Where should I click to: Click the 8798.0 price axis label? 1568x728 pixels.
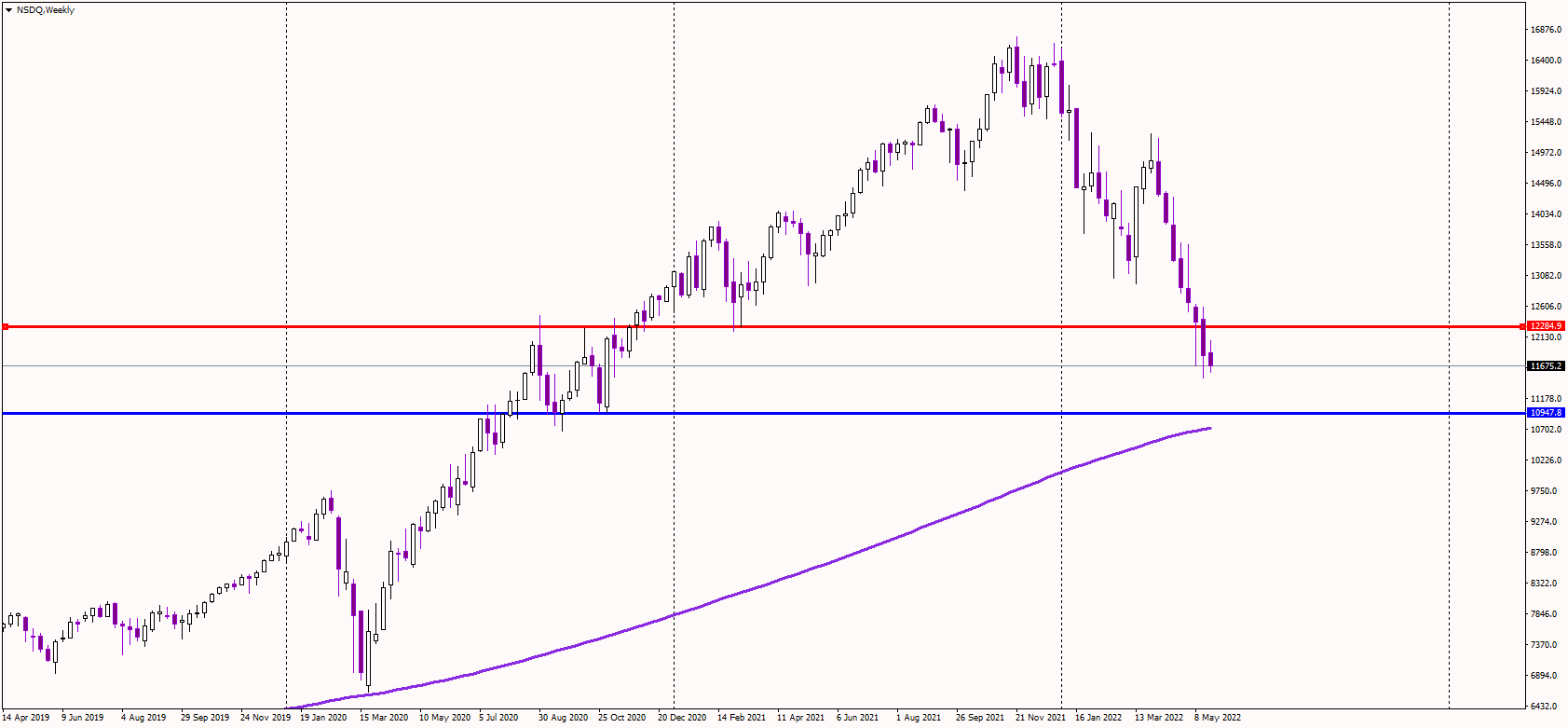(x=1544, y=553)
